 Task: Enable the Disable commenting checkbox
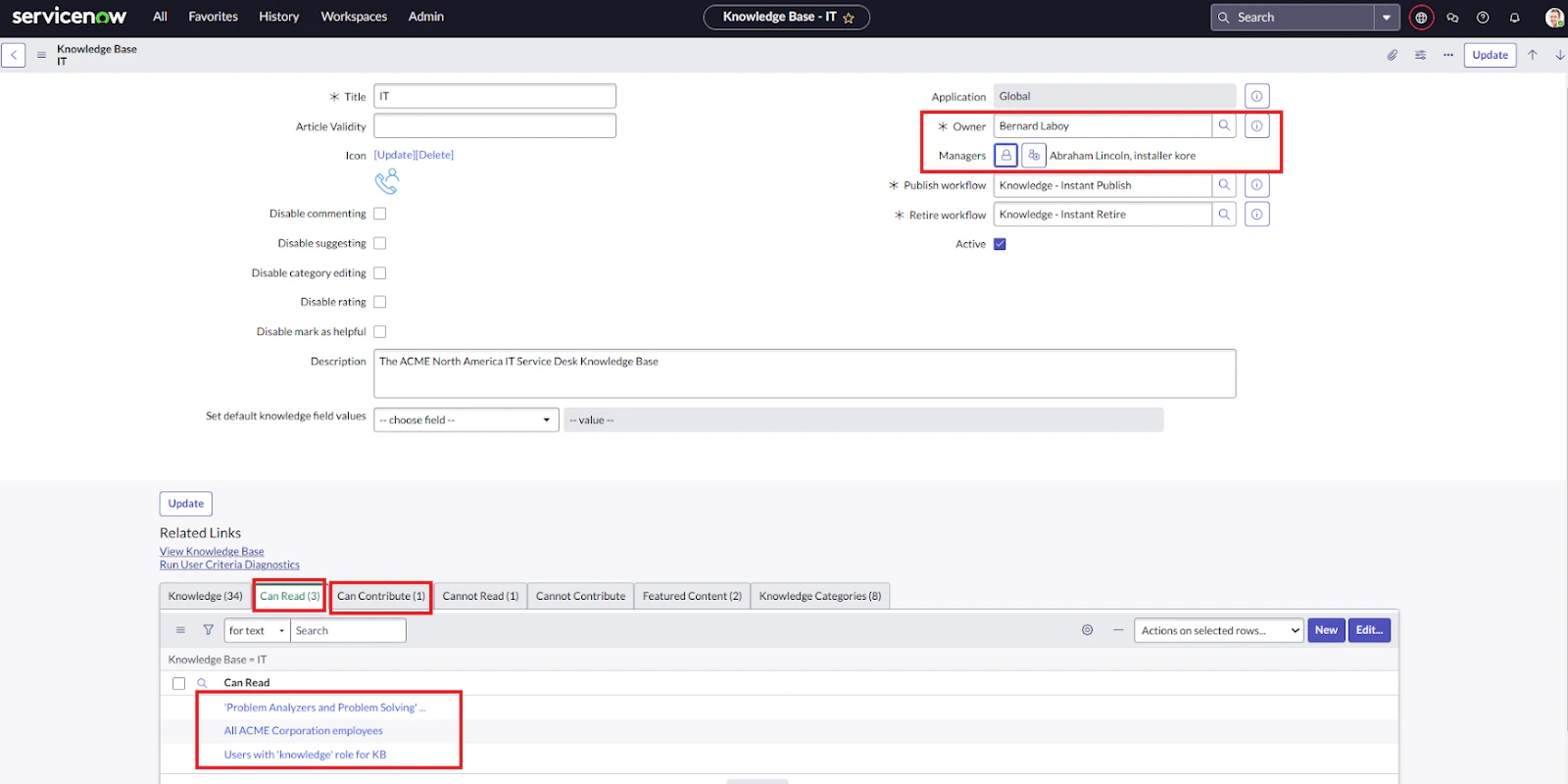[x=380, y=214]
